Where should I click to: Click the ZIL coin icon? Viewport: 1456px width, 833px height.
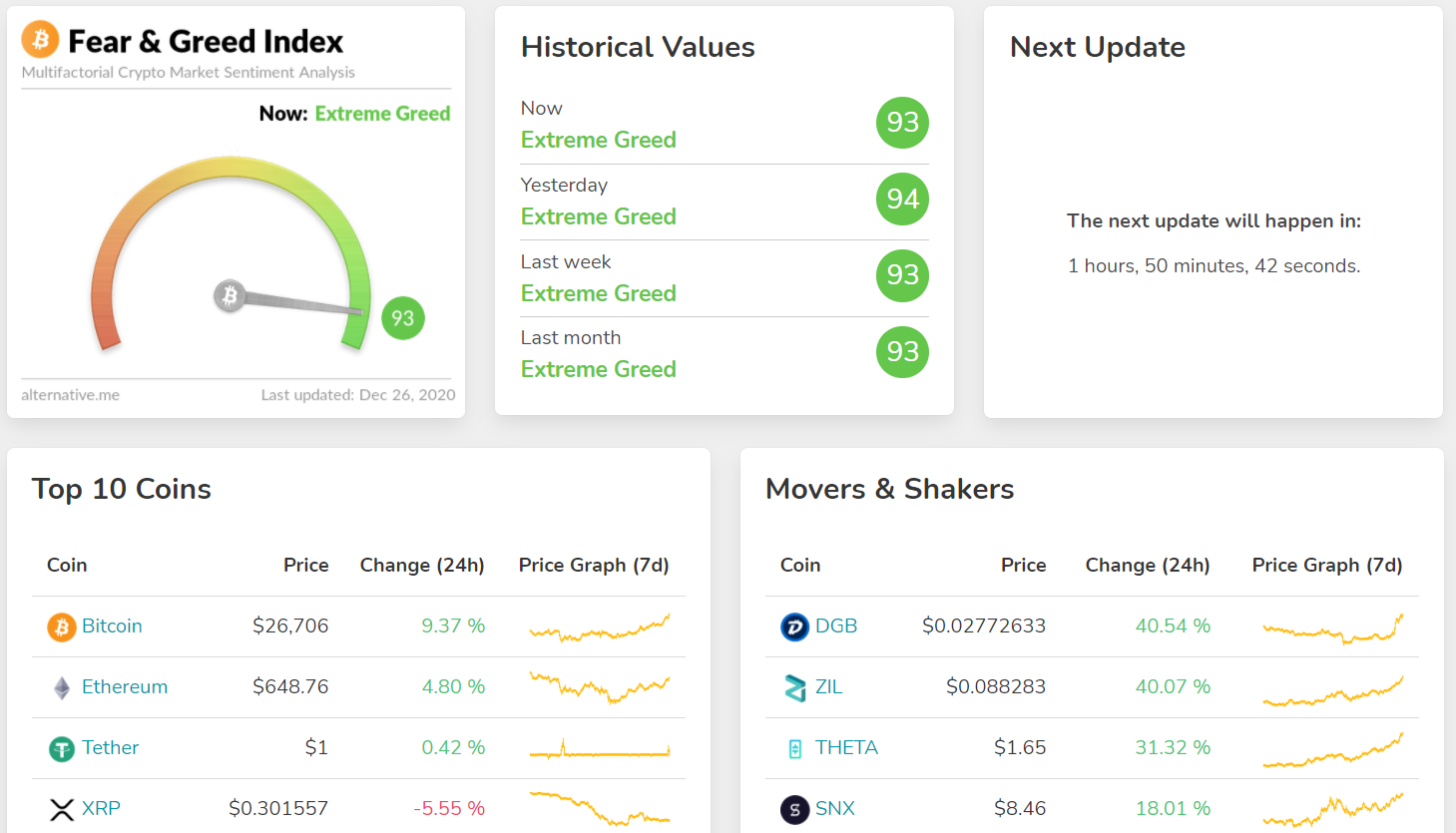coord(795,687)
